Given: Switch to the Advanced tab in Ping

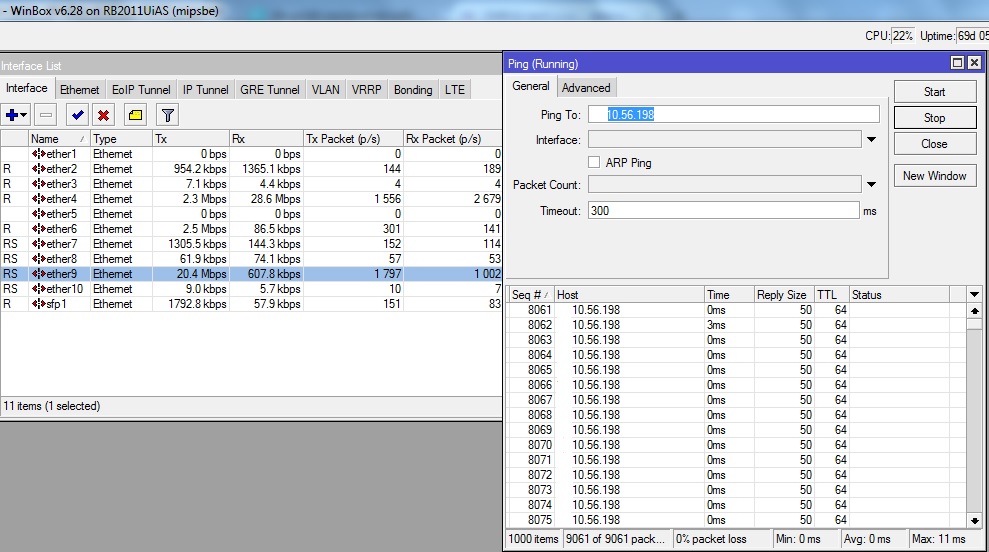Looking at the screenshot, I should (586, 87).
